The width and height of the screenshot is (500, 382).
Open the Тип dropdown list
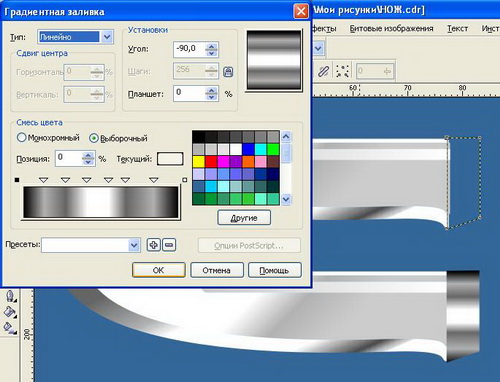(107, 37)
